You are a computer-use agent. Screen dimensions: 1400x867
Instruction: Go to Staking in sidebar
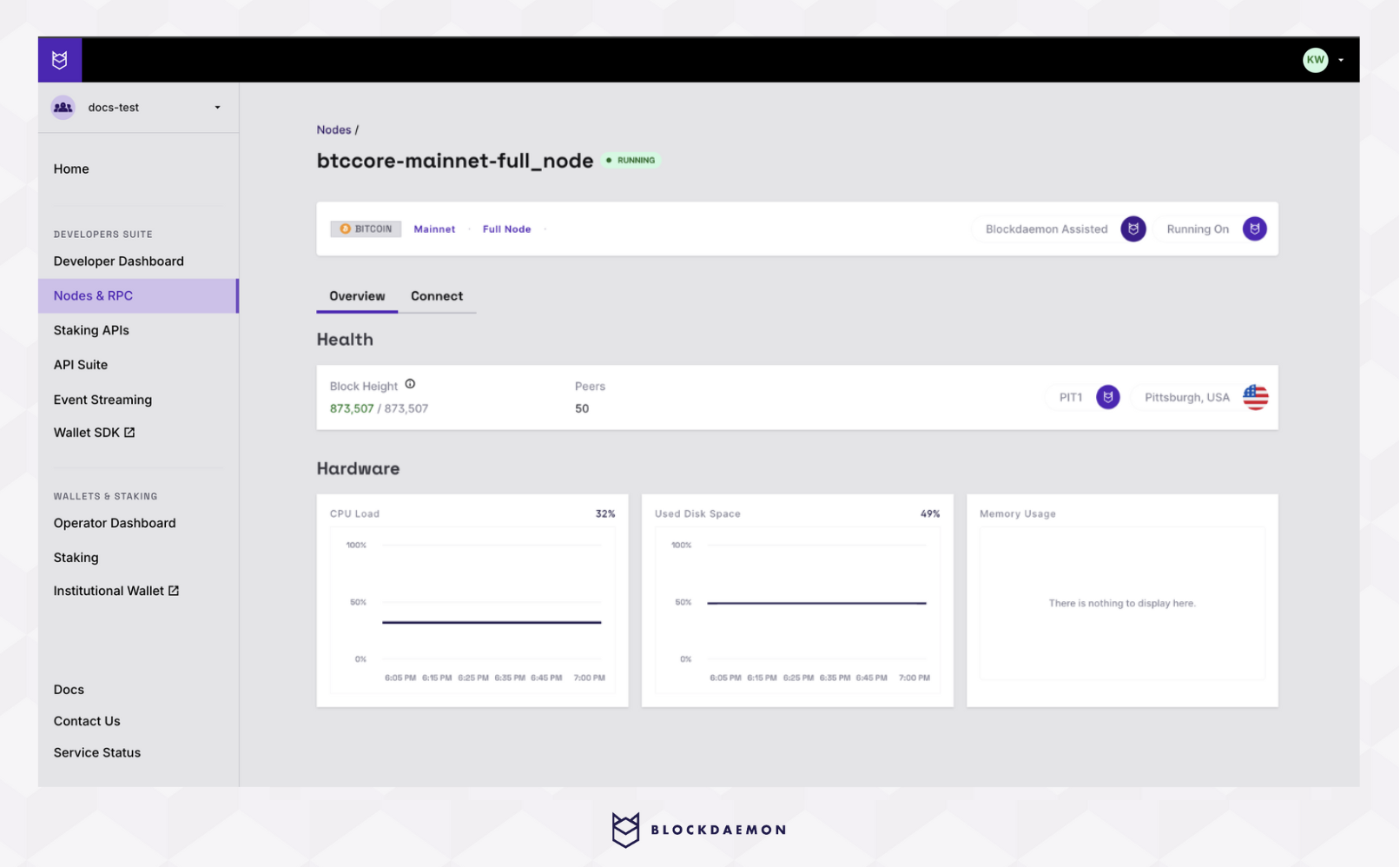pos(76,558)
